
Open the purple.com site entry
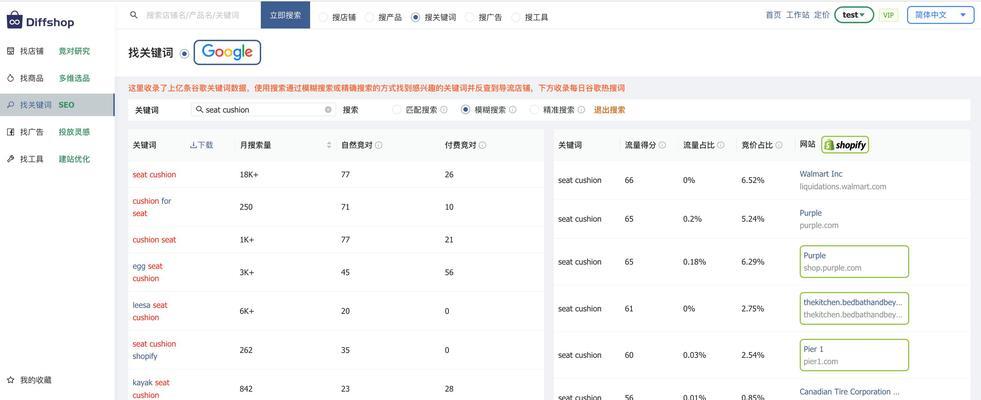point(819,219)
